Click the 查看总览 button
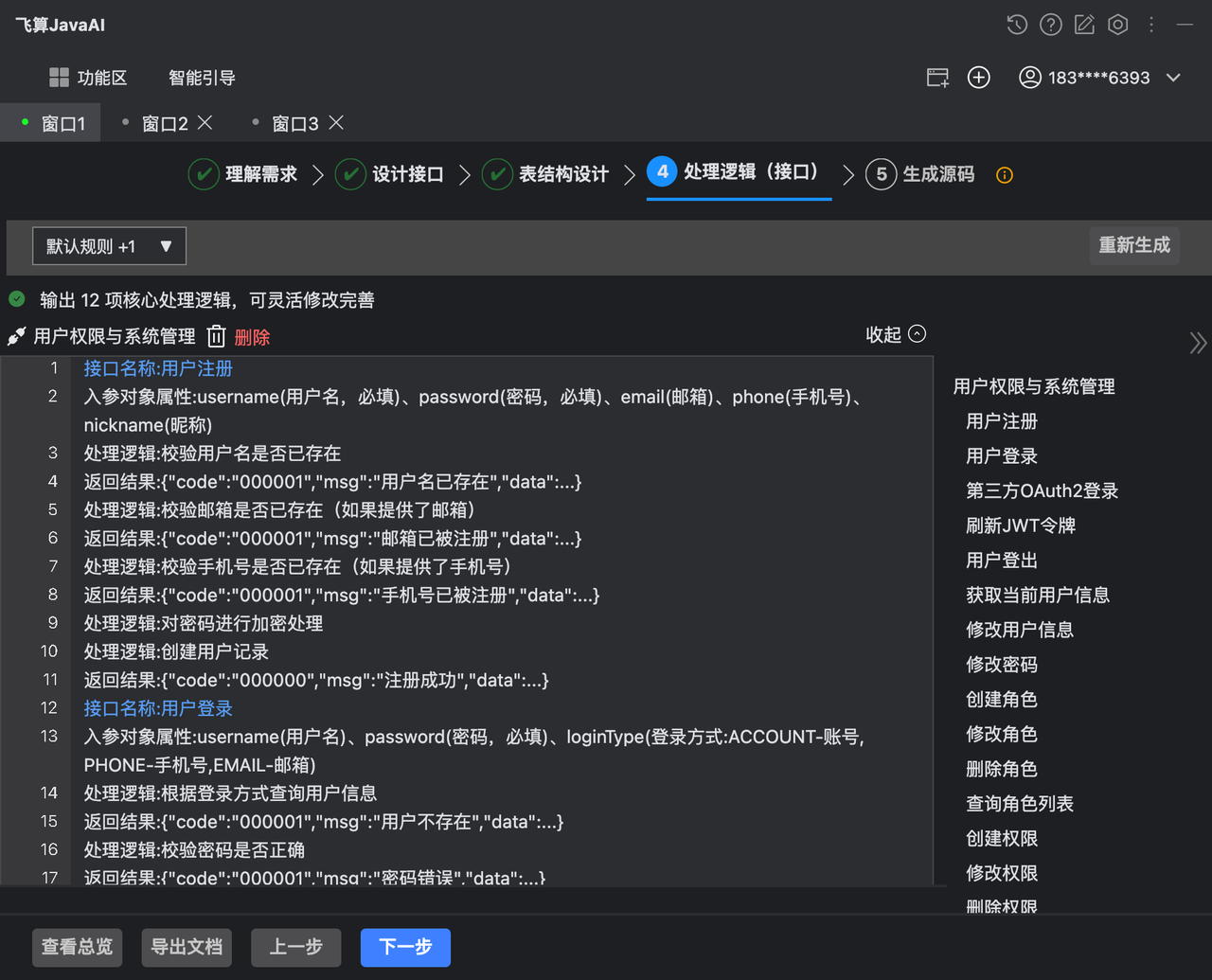This screenshot has height=980, width=1212. click(x=78, y=947)
